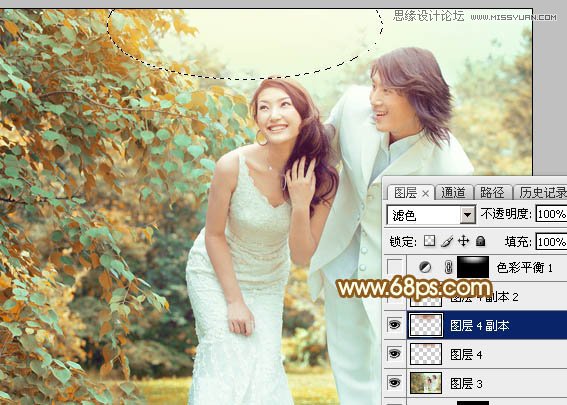Select the 图层 4 layer name
567x405 pixels.
pyautogui.click(x=466, y=355)
